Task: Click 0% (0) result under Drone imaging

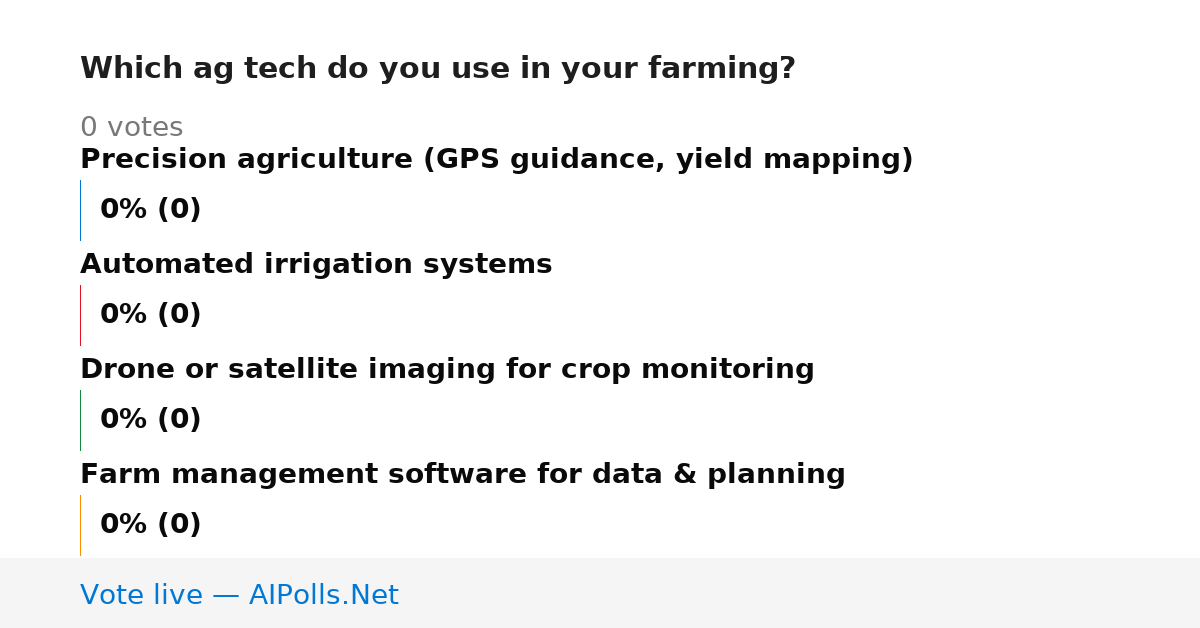Action: pos(150,420)
